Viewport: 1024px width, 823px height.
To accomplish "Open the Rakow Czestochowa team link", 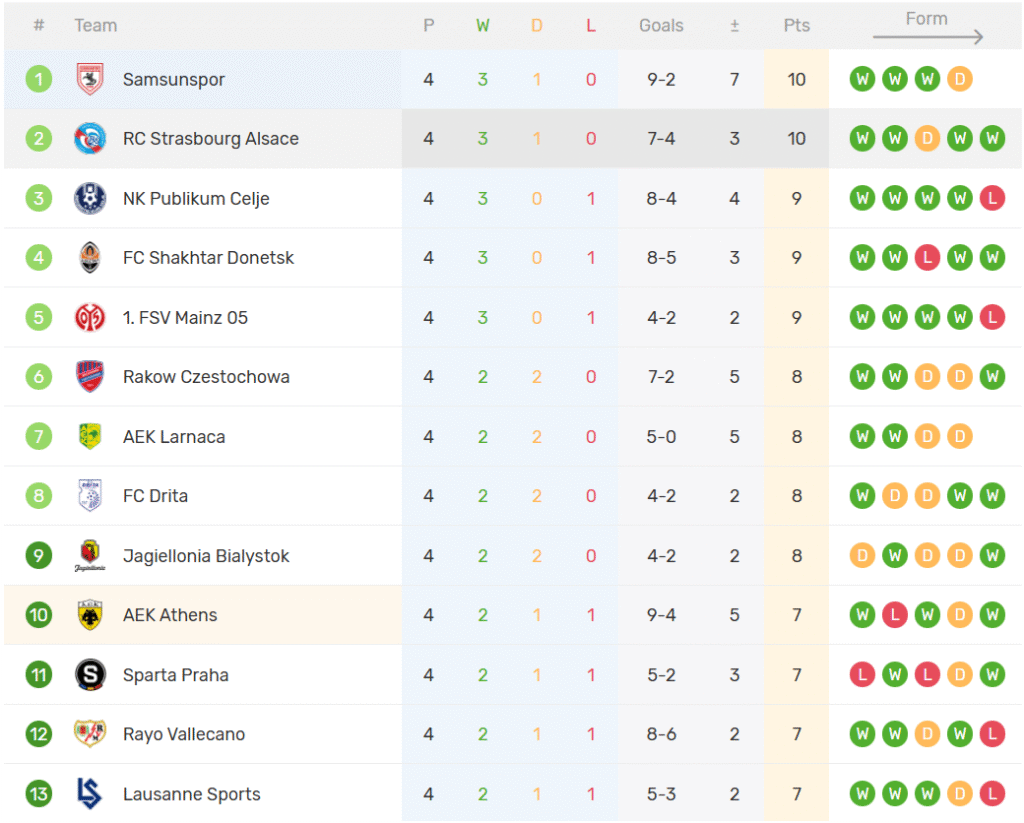I will [206, 377].
